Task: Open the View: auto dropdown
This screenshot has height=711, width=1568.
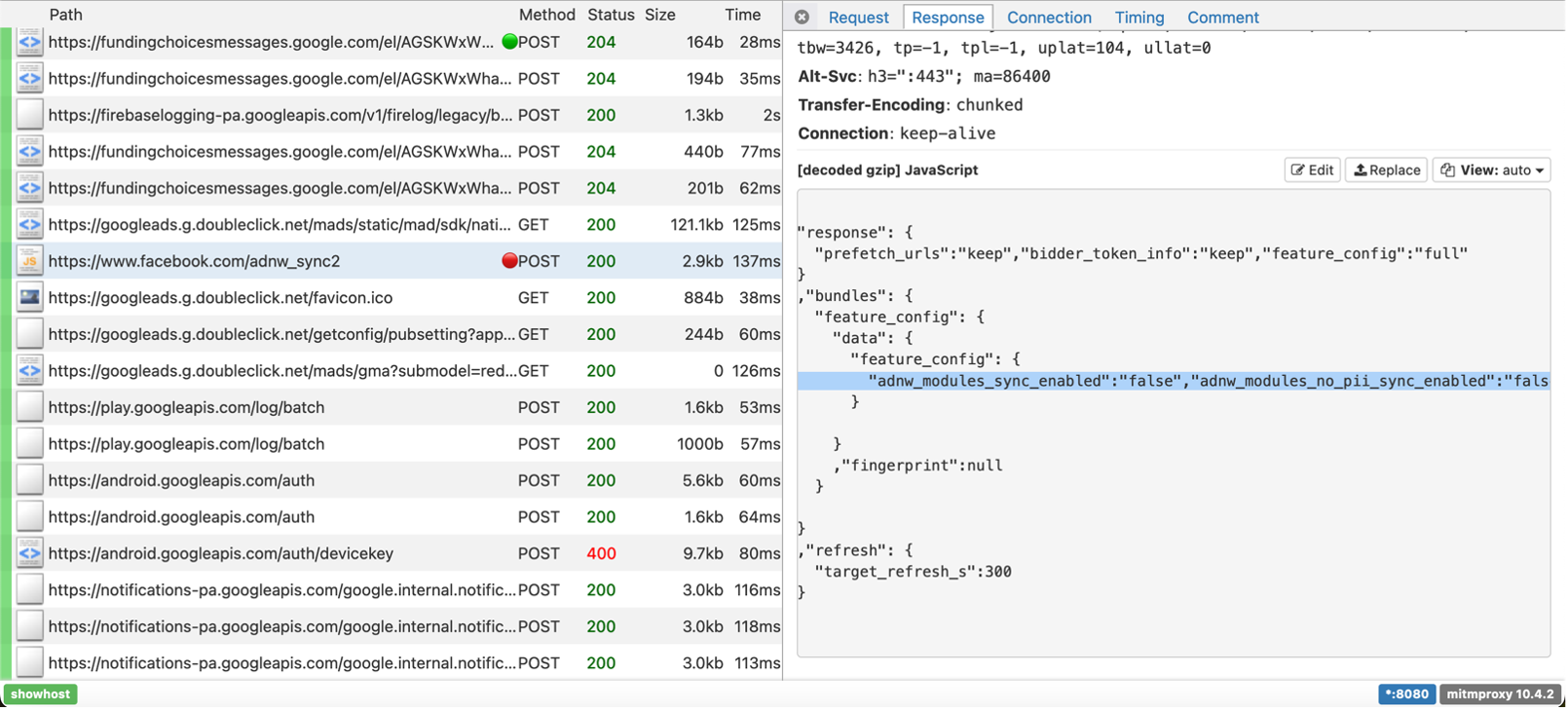Action: point(1491,170)
